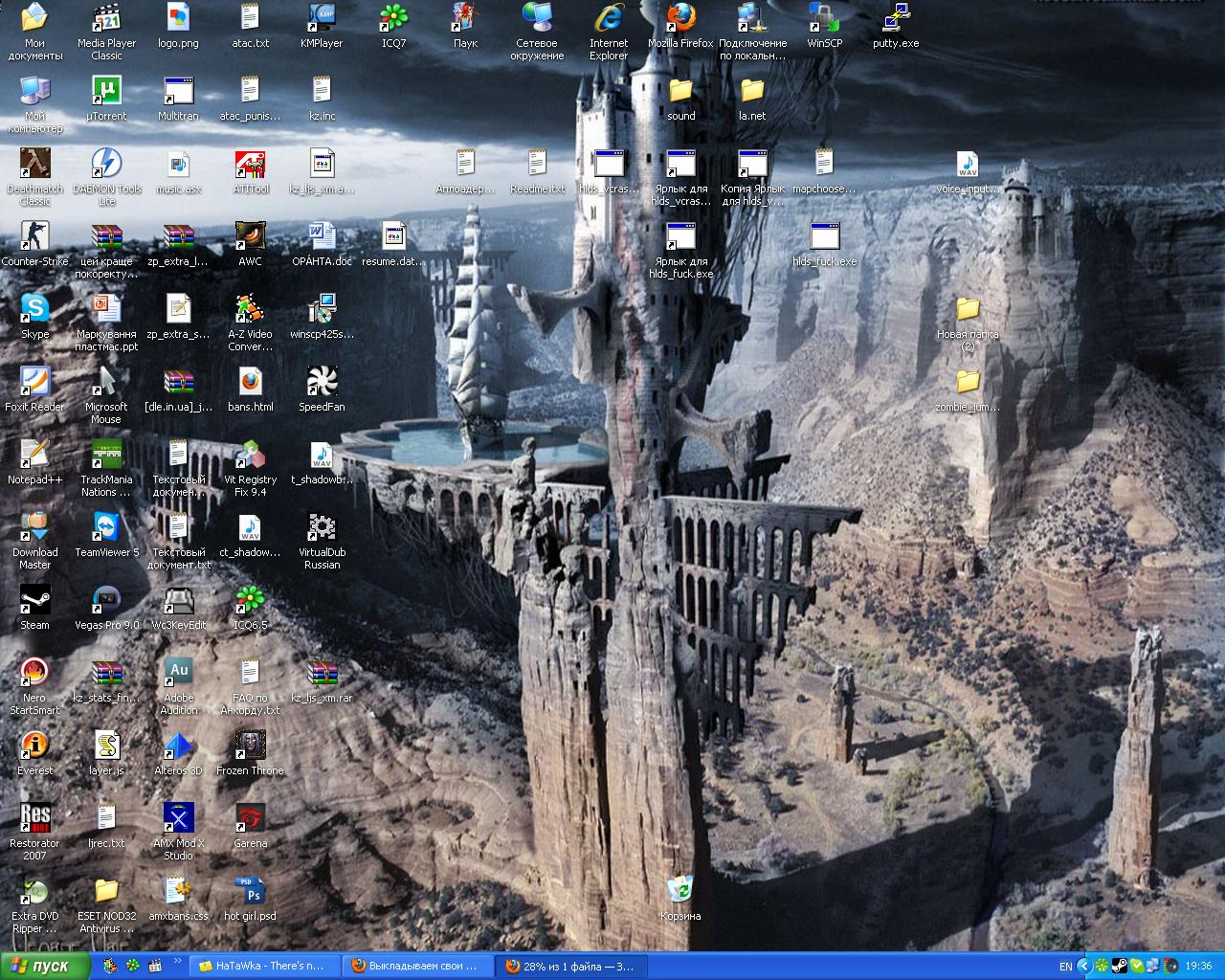The height and width of the screenshot is (980, 1225).
Task: Select the SpeedFan desktop icon
Action: (322, 390)
